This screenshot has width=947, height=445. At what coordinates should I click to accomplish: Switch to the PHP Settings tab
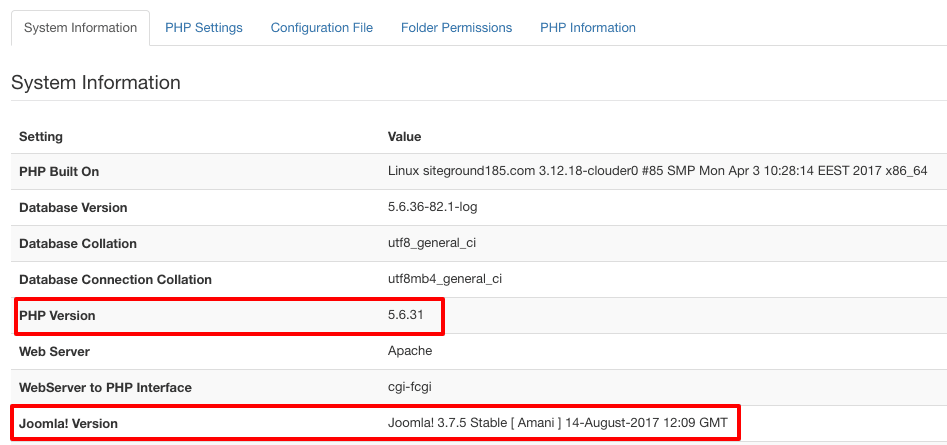click(x=204, y=28)
